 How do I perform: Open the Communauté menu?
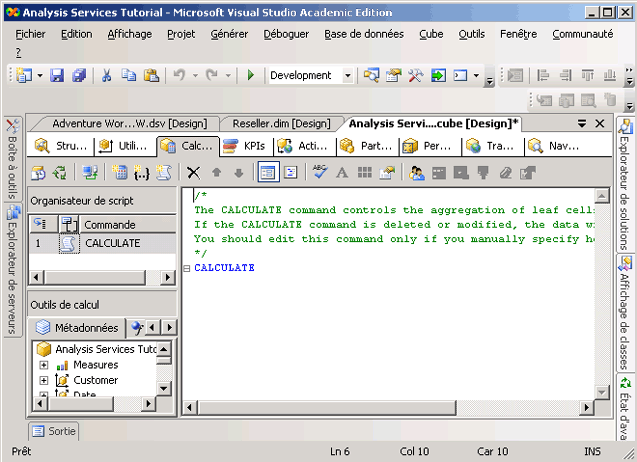583,34
